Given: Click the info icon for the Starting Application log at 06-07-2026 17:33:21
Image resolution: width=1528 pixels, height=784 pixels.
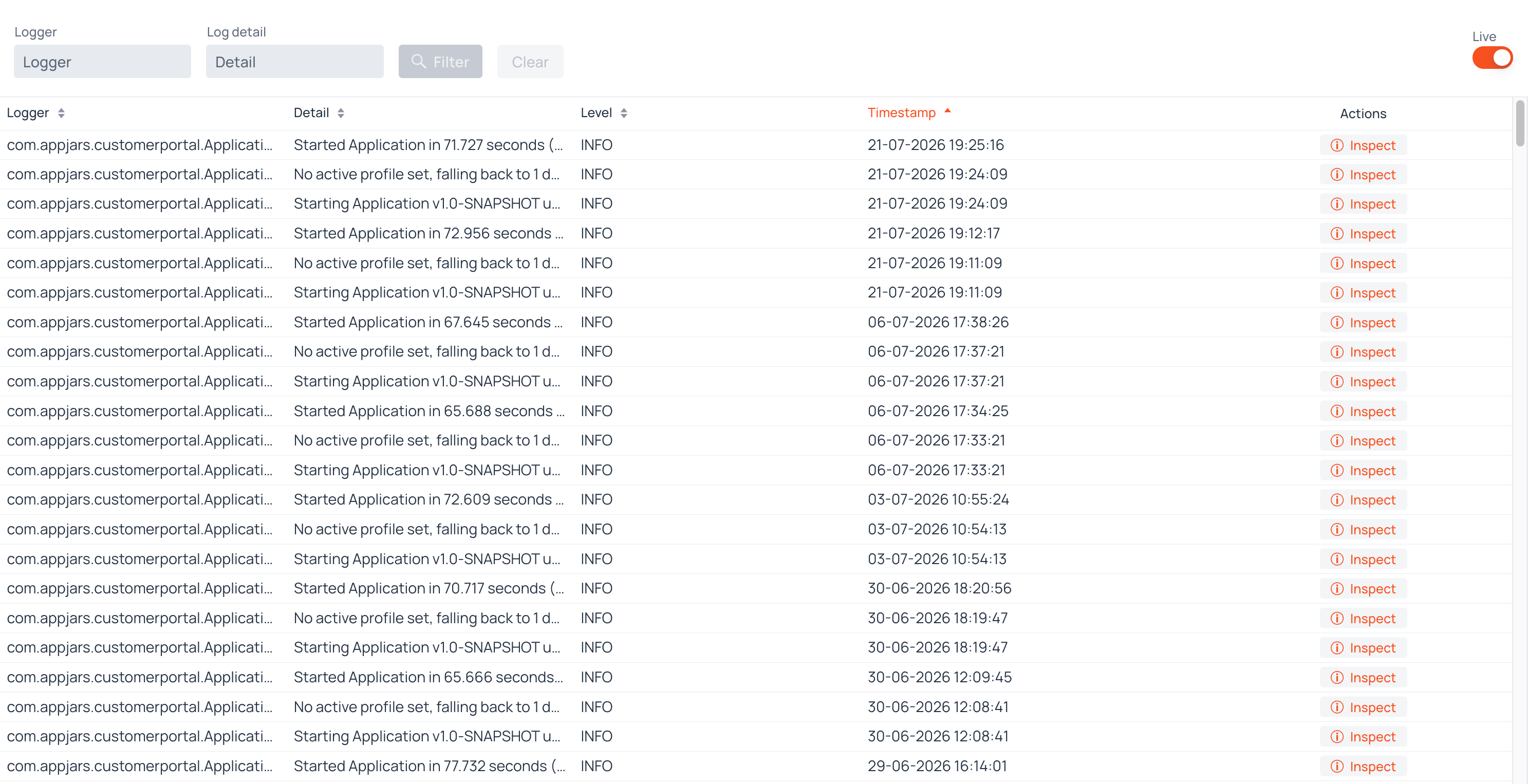Looking at the screenshot, I should [1337, 471].
